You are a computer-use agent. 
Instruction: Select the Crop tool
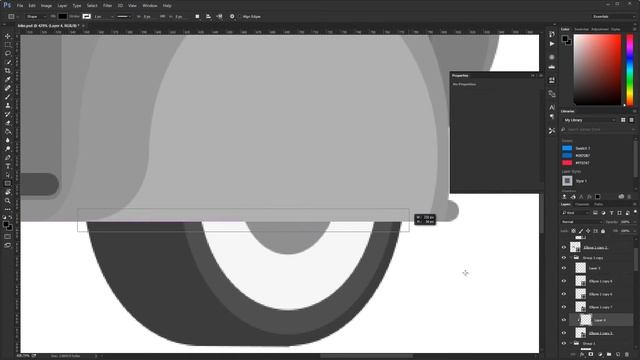8,71
